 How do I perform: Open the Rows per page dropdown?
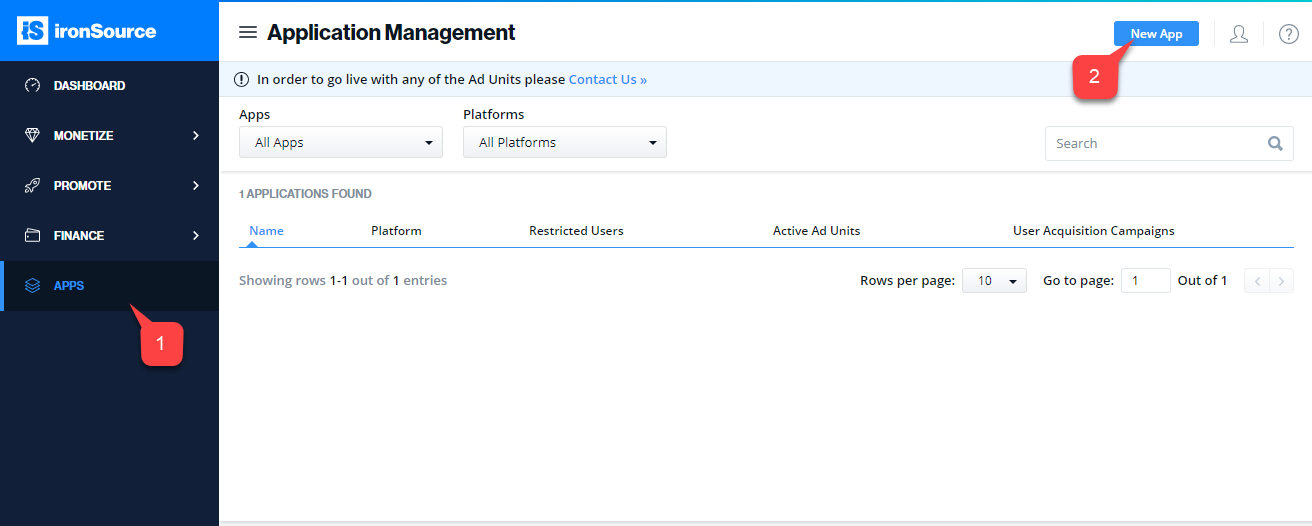(994, 281)
